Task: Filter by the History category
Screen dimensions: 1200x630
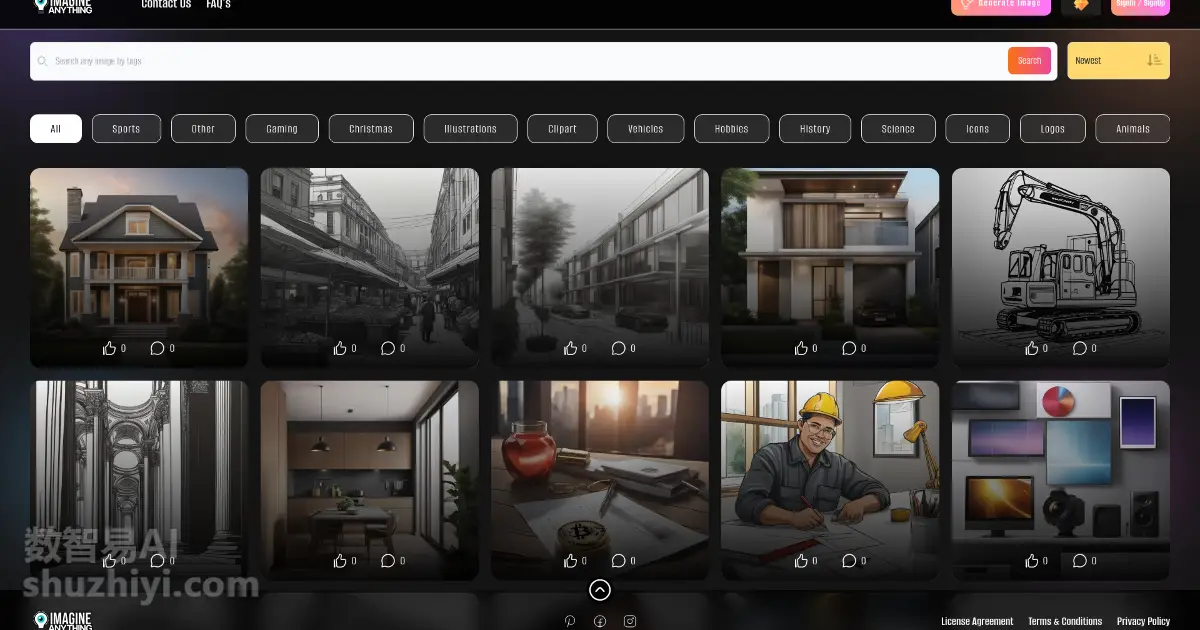Action: 815,129
